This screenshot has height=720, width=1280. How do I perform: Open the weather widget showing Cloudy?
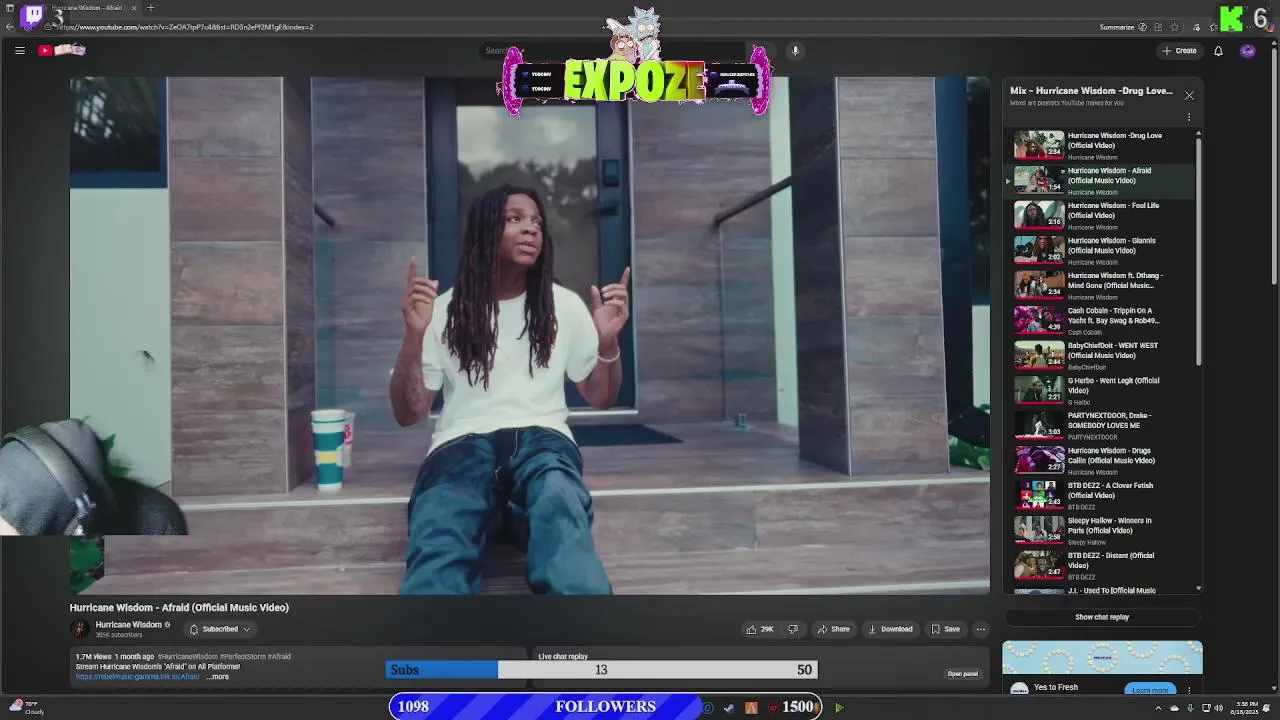[x=27, y=708]
